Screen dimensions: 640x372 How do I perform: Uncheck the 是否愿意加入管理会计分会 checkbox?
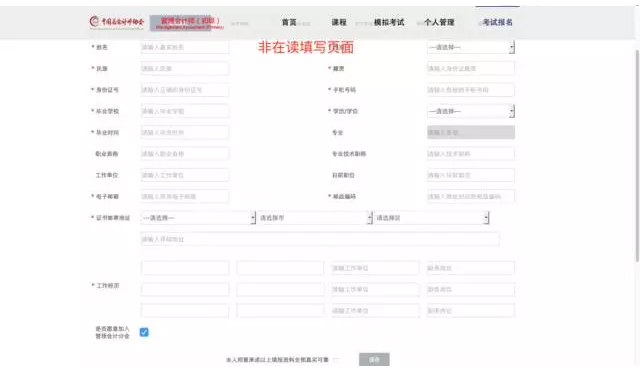pyautogui.click(x=144, y=332)
